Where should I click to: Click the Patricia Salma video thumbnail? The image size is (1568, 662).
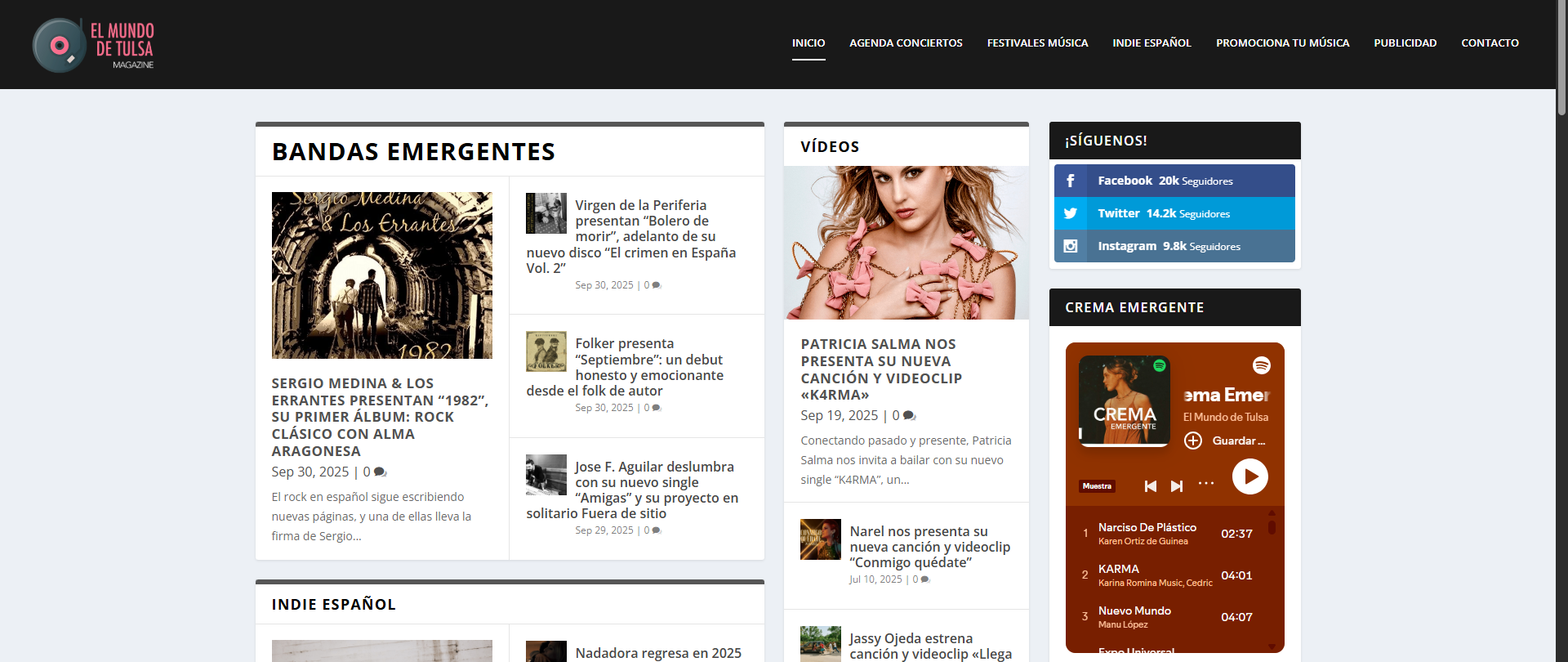(x=906, y=243)
